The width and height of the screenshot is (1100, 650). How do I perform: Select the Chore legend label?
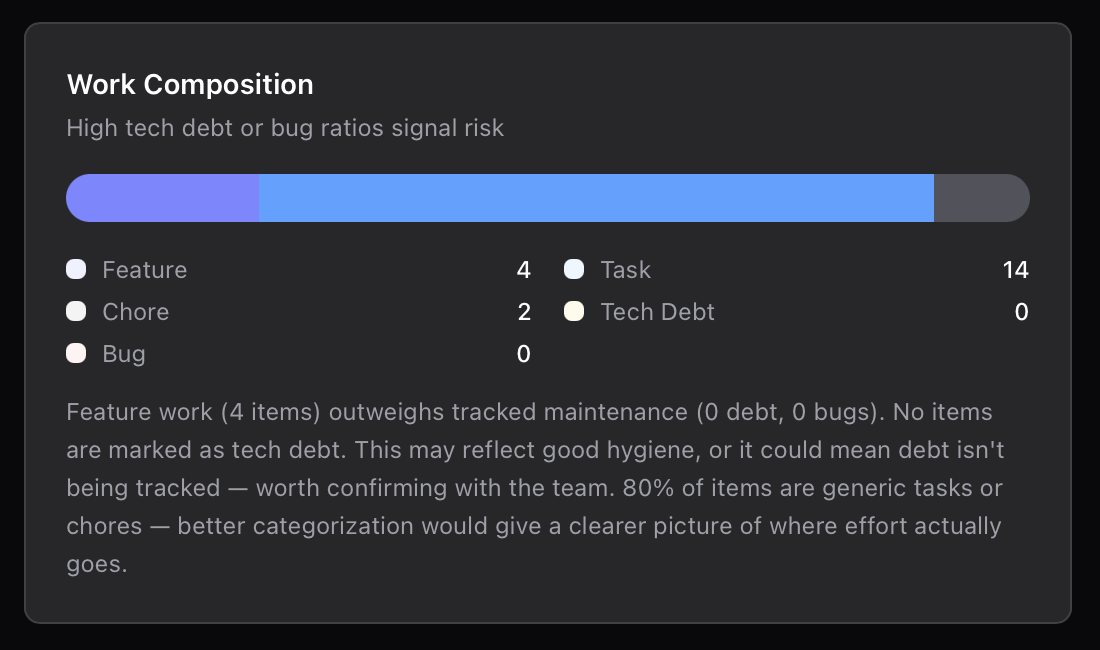click(135, 312)
